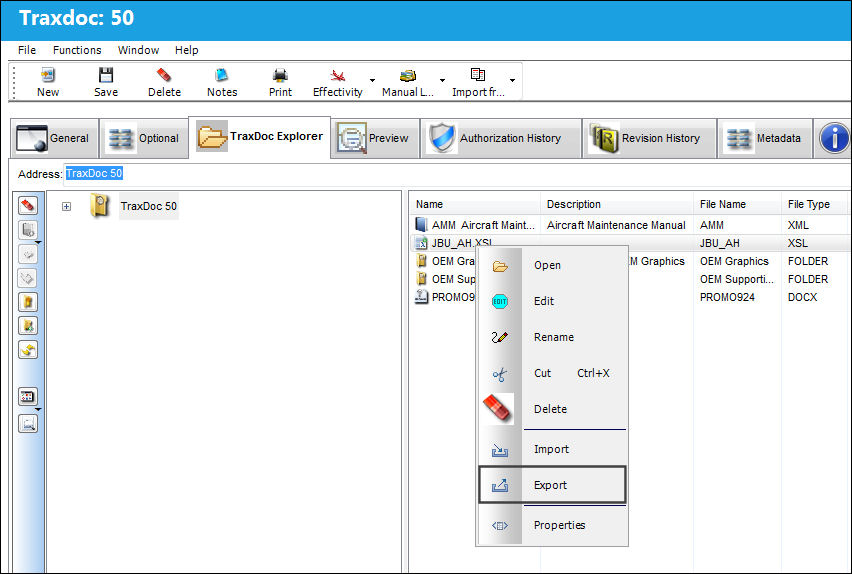Click the Save floppy disk icon
This screenshot has width=852, height=574.
click(x=106, y=74)
